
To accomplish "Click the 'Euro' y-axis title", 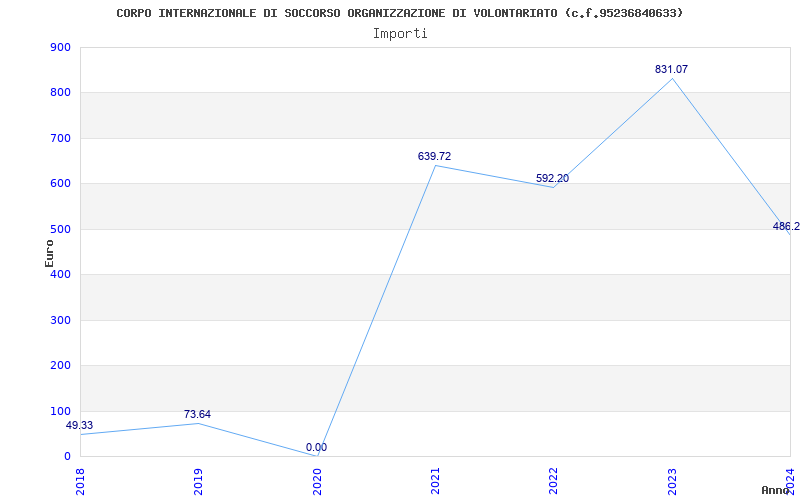I will (49, 253).
